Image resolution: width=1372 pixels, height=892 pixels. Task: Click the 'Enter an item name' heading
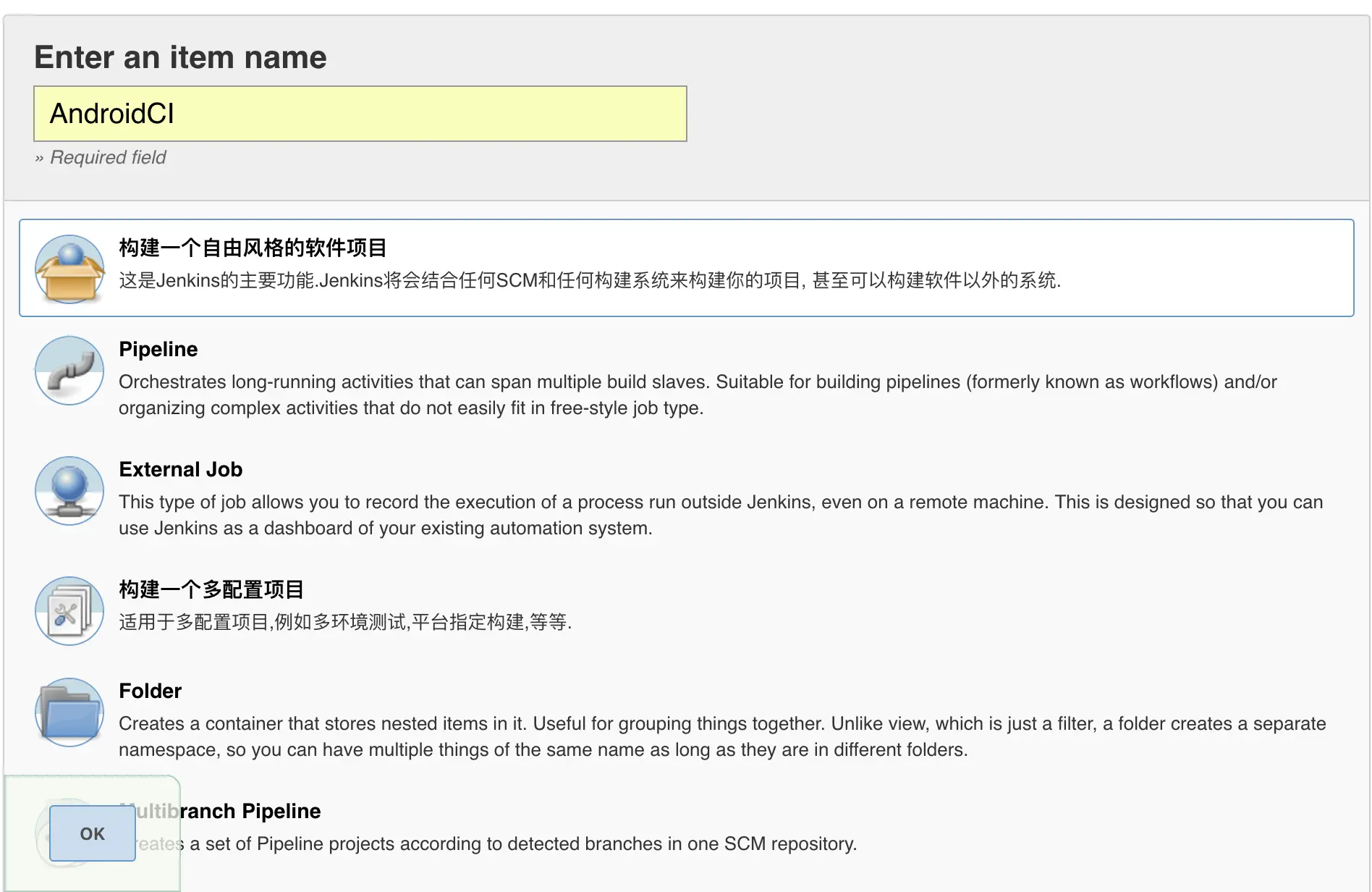click(x=180, y=57)
